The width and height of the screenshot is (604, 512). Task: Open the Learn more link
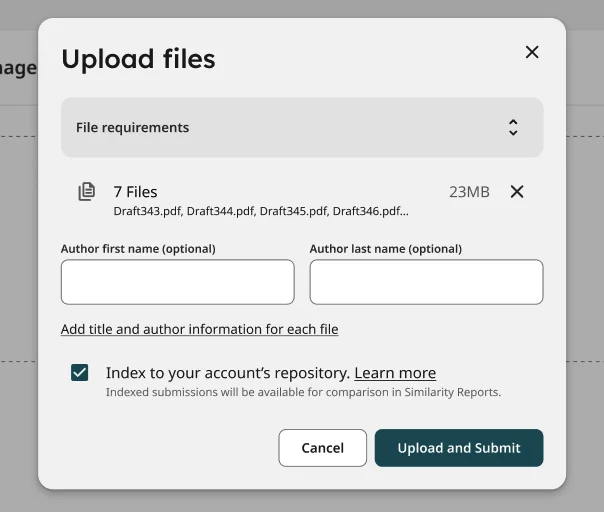click(x=395, y=373)
